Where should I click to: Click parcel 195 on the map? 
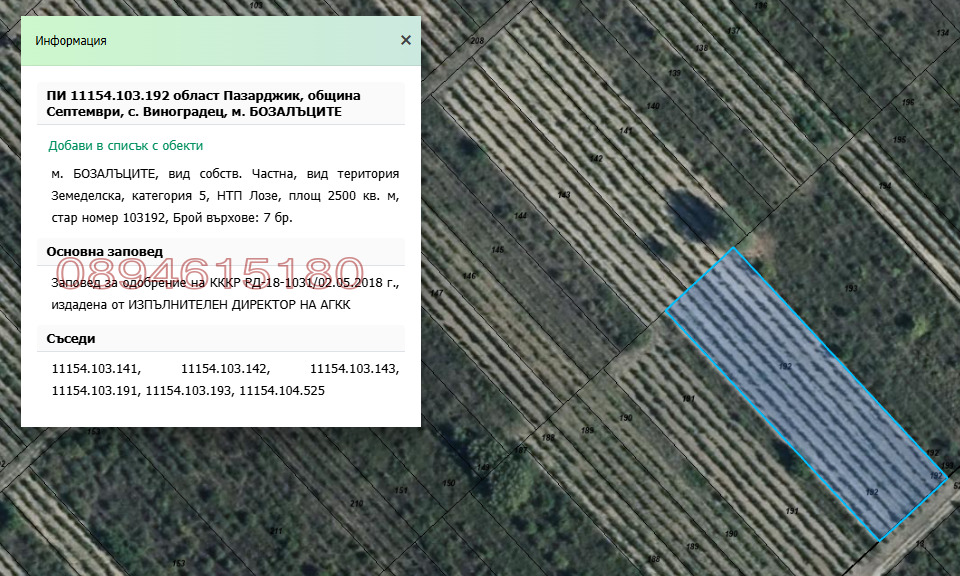pyautogui.click(x=899, y=140)
